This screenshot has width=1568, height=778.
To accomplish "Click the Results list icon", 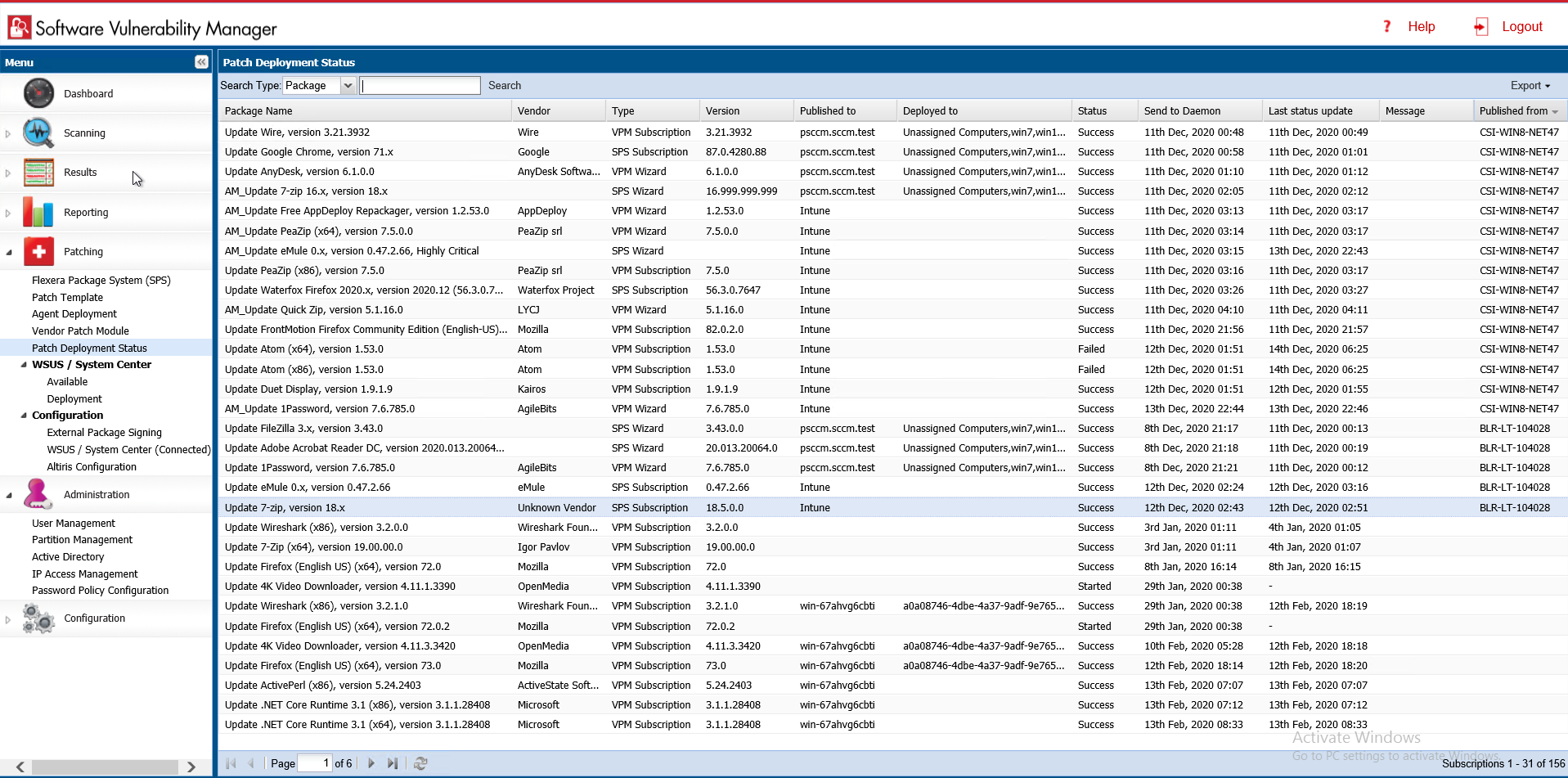I will coord(38,173).
